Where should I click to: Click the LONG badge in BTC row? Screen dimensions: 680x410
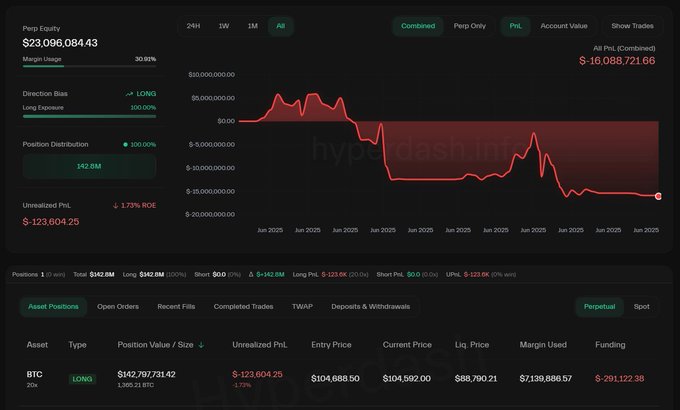[x=82, y=379]
